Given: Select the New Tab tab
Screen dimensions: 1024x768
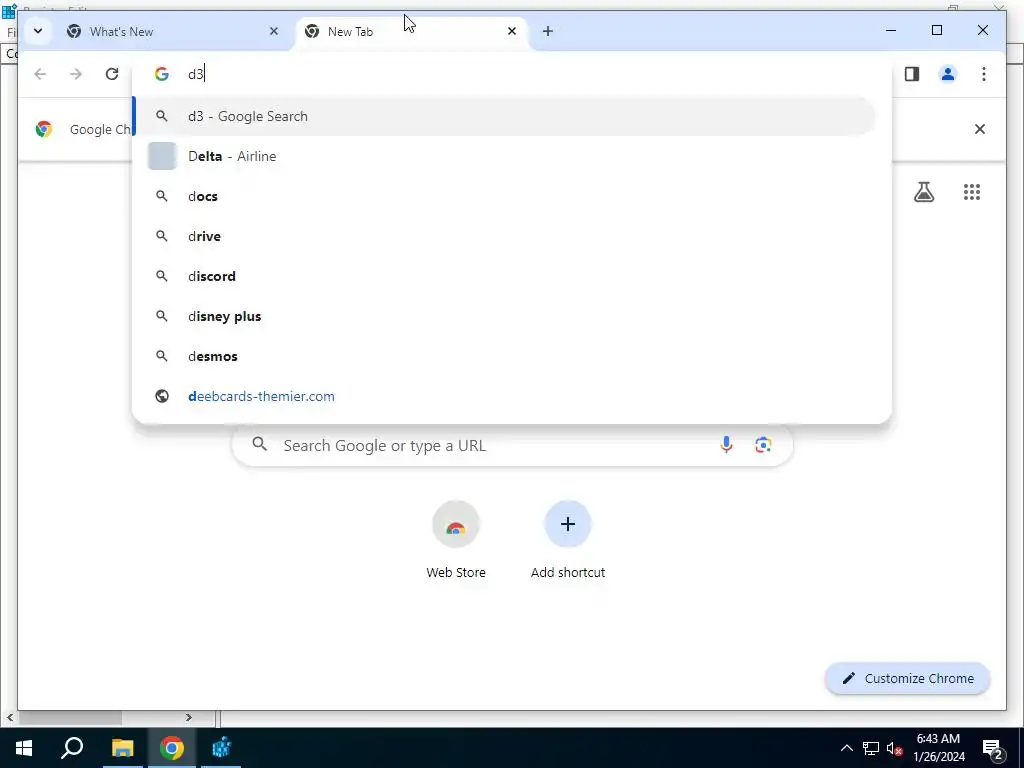Looking at the screenshot, I should (411, 31).
